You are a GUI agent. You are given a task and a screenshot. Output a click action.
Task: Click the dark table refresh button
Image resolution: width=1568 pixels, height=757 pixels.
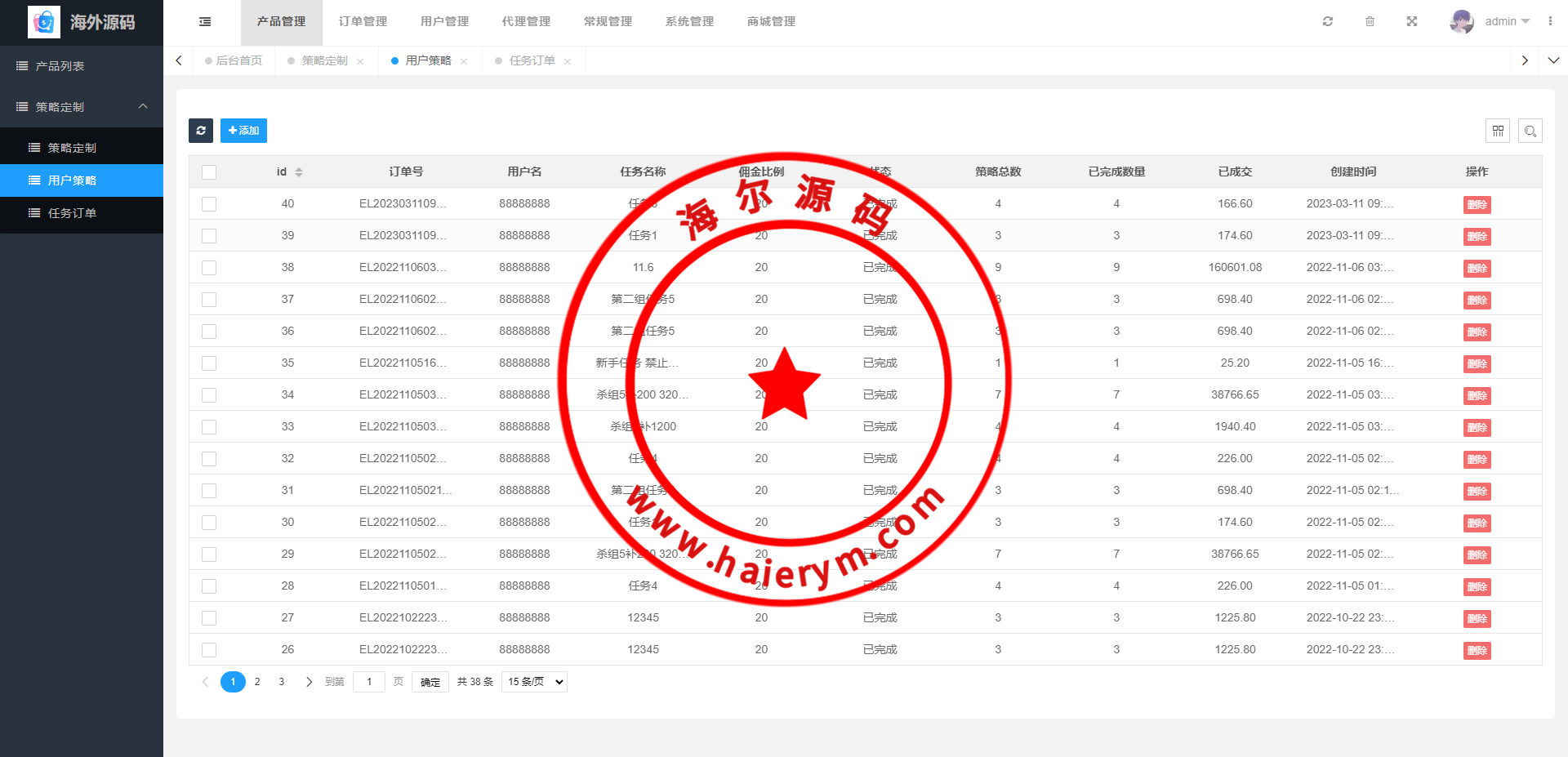(201, 131)
